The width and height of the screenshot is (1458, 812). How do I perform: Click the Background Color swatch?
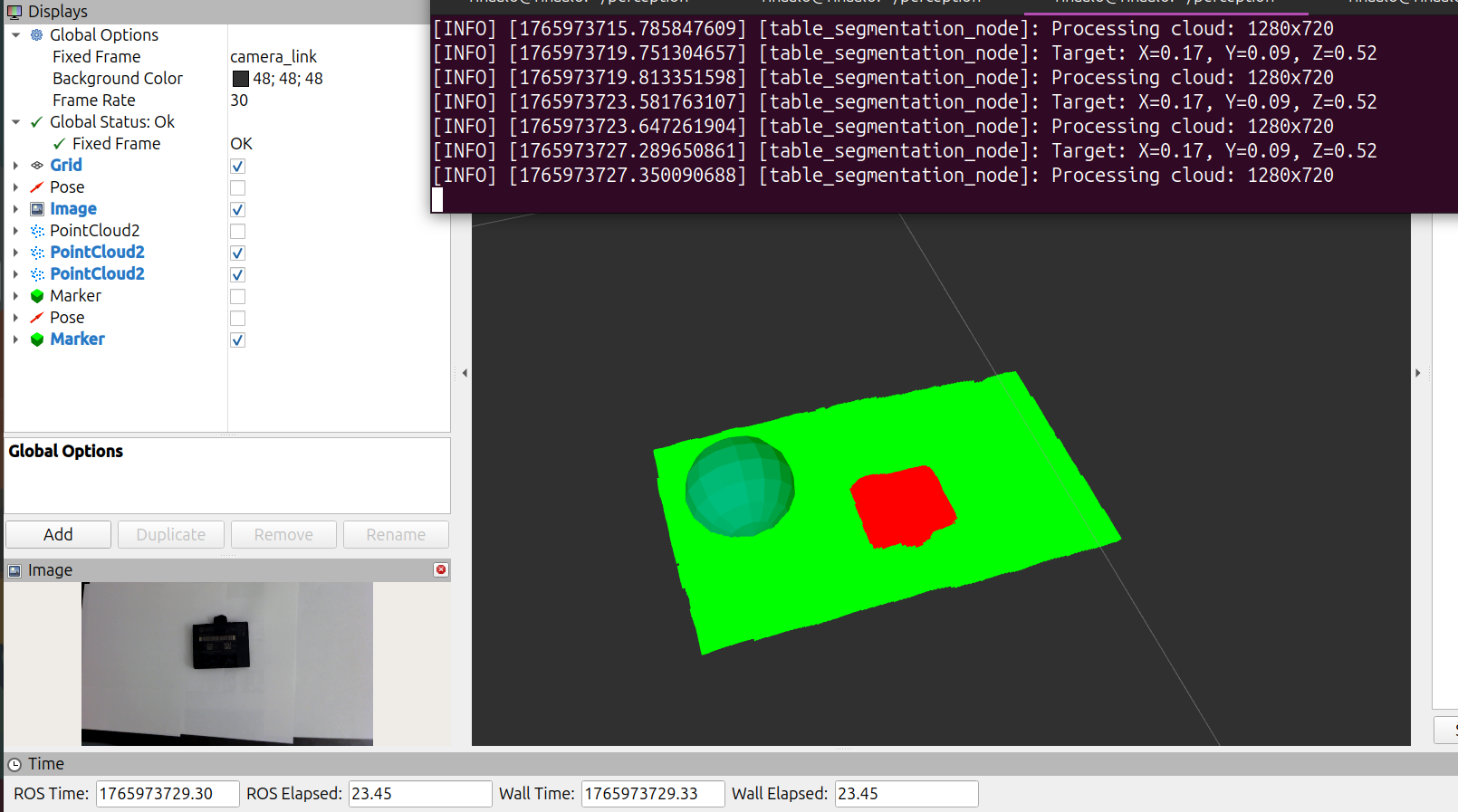click(x=240, y=79)
